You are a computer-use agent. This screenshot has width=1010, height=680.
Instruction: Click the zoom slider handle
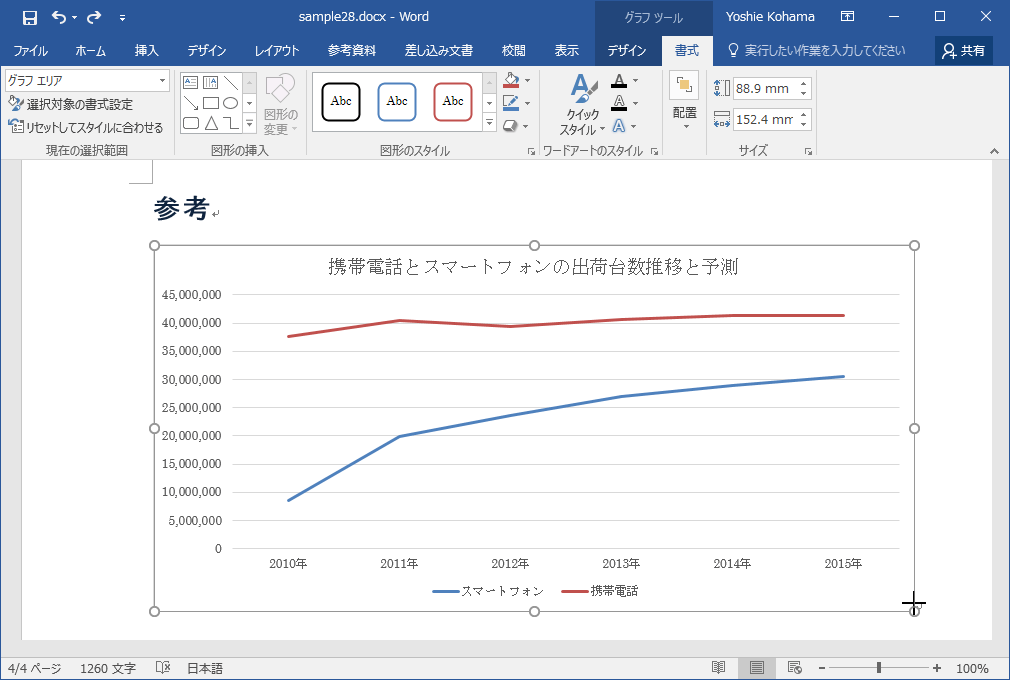point(879,668)
